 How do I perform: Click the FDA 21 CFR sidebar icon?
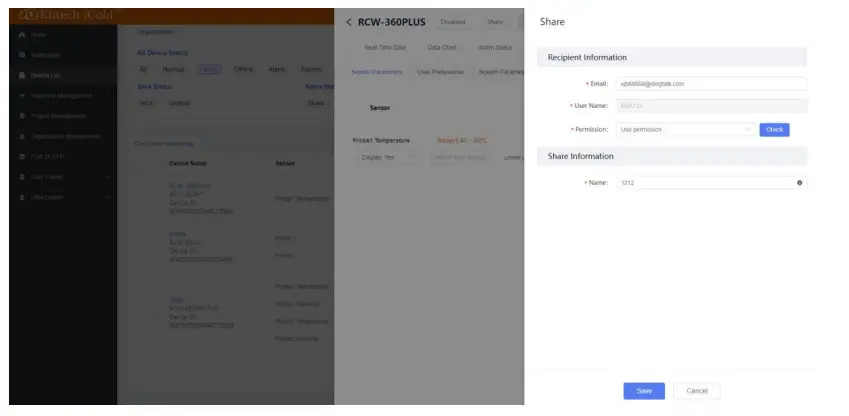(22, 157)
